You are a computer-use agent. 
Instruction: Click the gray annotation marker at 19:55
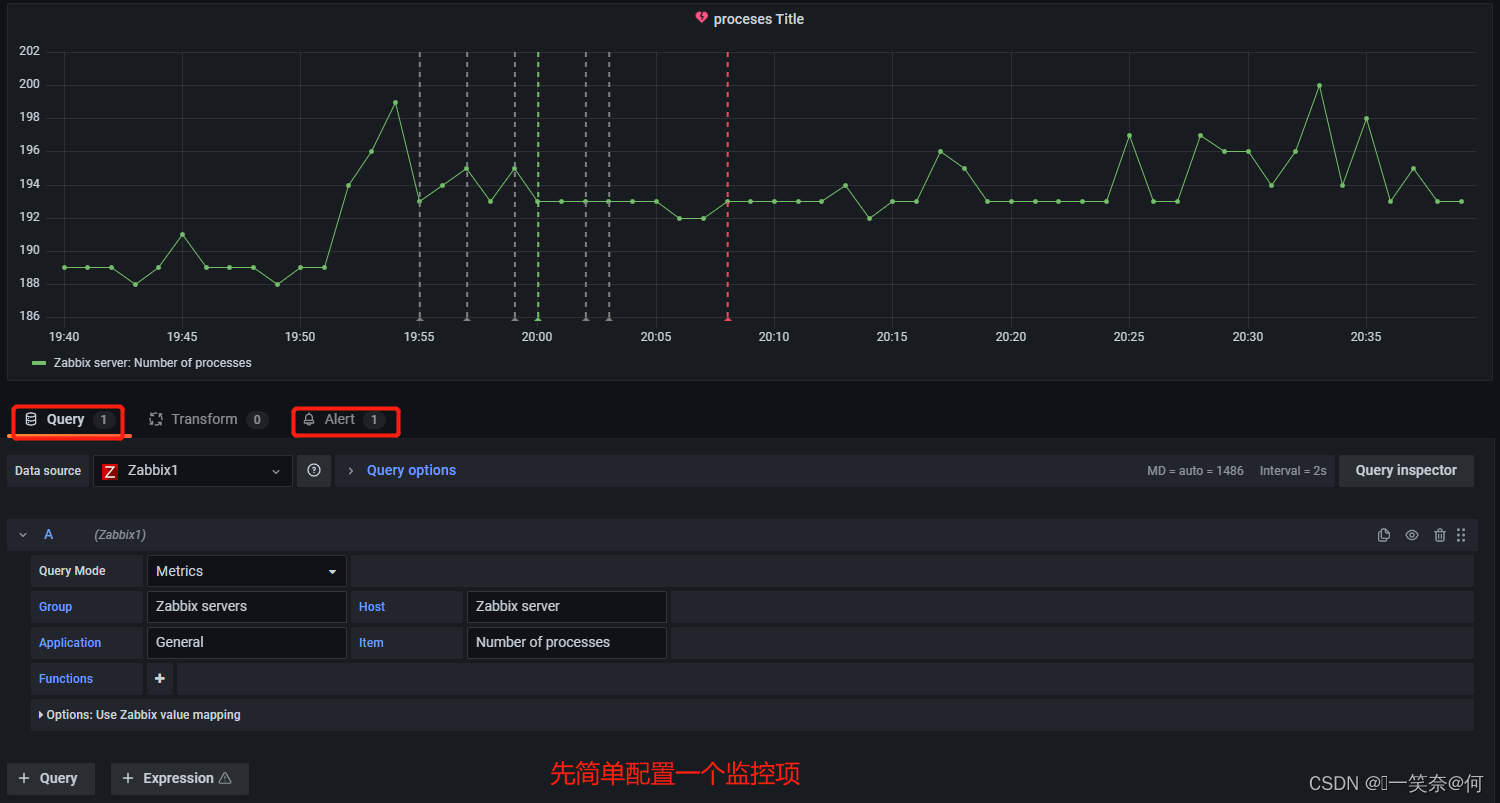click(419, 318)
